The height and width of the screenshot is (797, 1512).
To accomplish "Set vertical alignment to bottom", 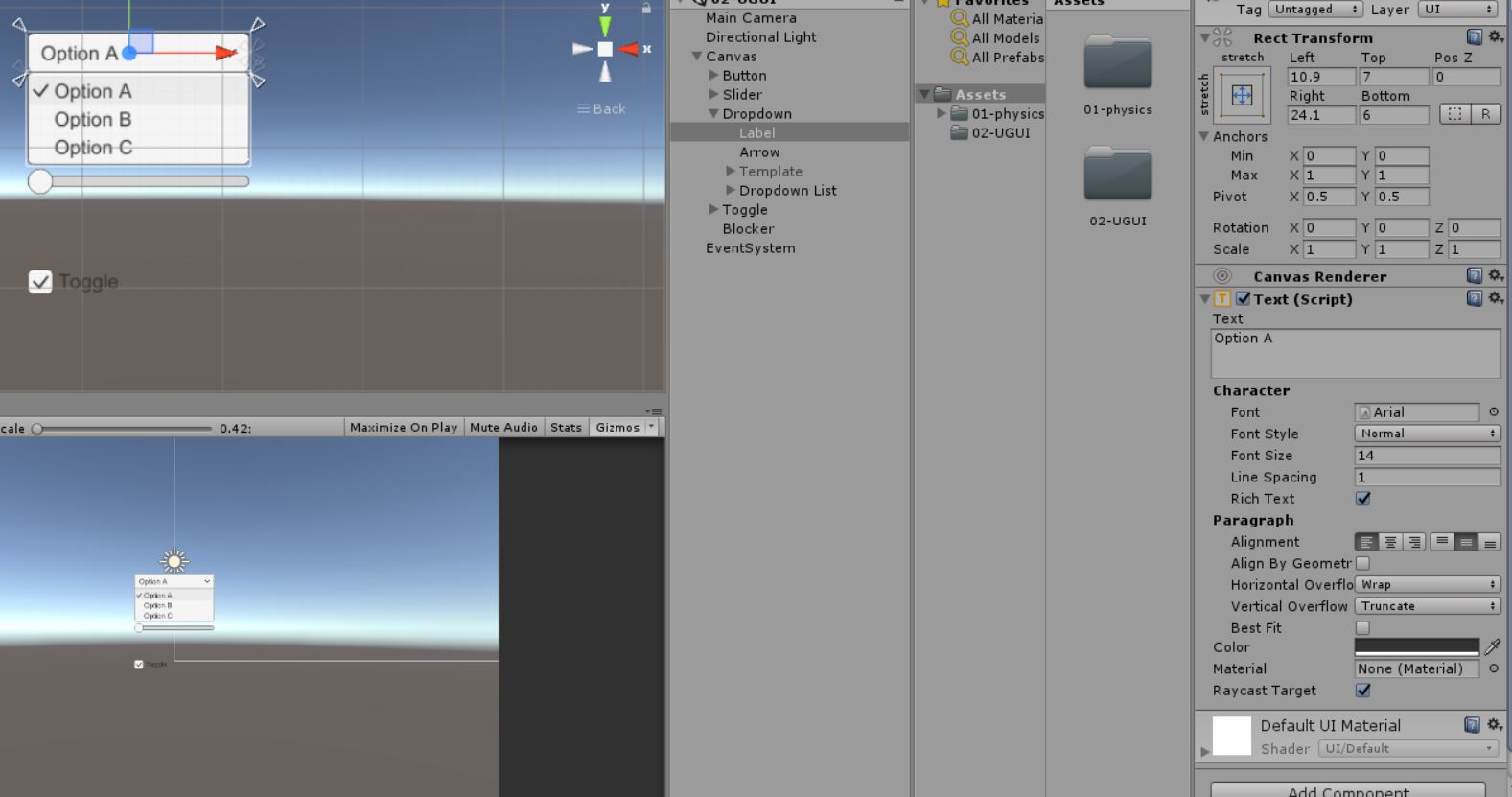I will click(1490, 542).
